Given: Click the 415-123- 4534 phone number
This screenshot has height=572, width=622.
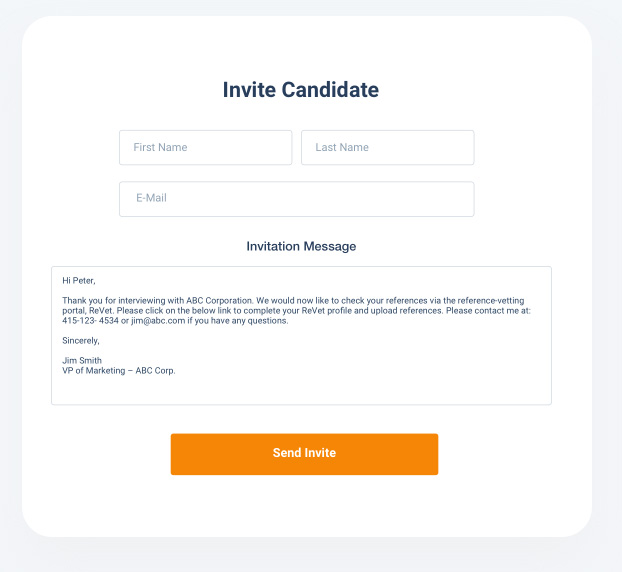Looking at the screenshot, I should coord(90,321).
